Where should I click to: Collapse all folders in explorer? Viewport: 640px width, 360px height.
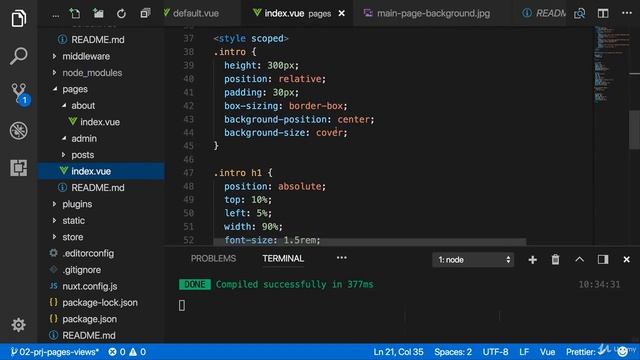145,13
